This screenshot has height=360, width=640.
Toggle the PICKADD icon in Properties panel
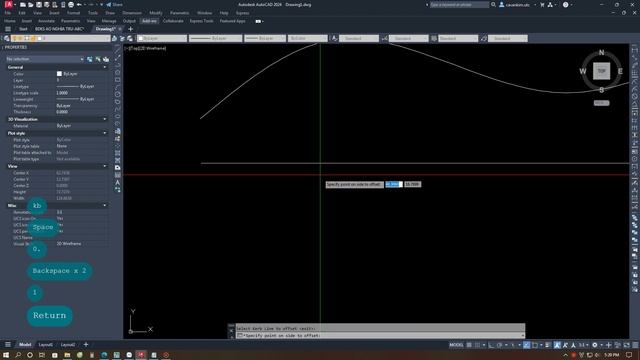[x=90, y=59]
